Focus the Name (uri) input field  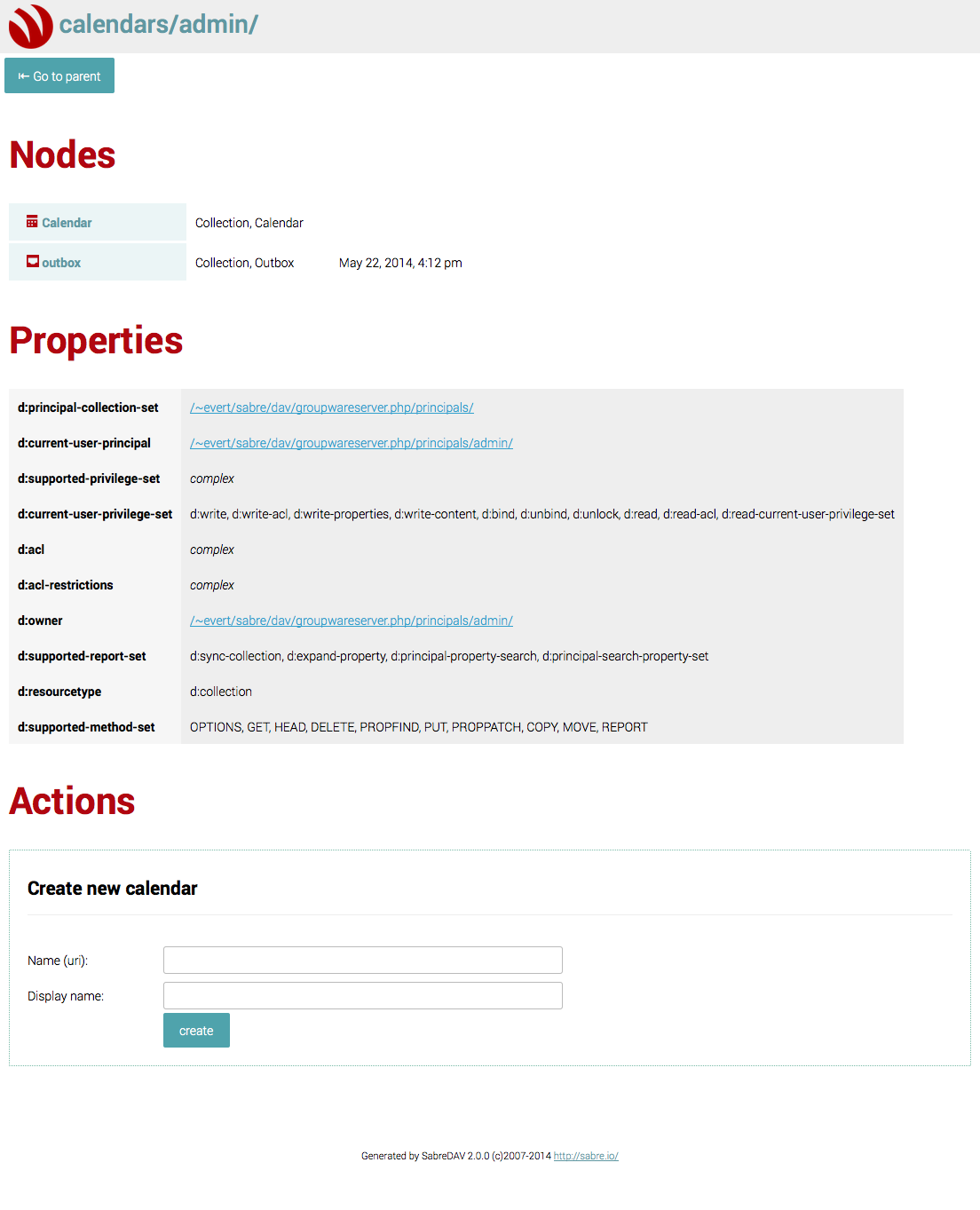coord(363,960)
